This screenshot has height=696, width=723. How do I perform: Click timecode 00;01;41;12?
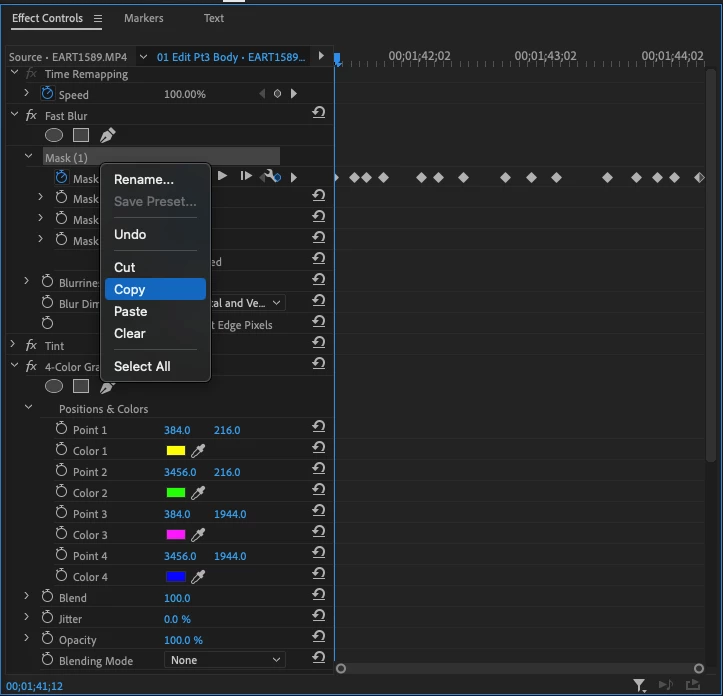click(x=34, y=686)
